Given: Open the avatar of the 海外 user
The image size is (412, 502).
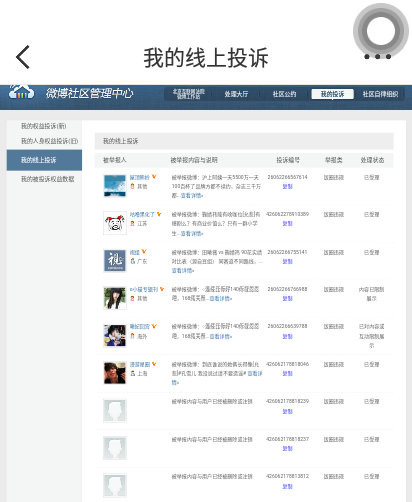Looking at the screenshot, I should [x=115, y=336].
